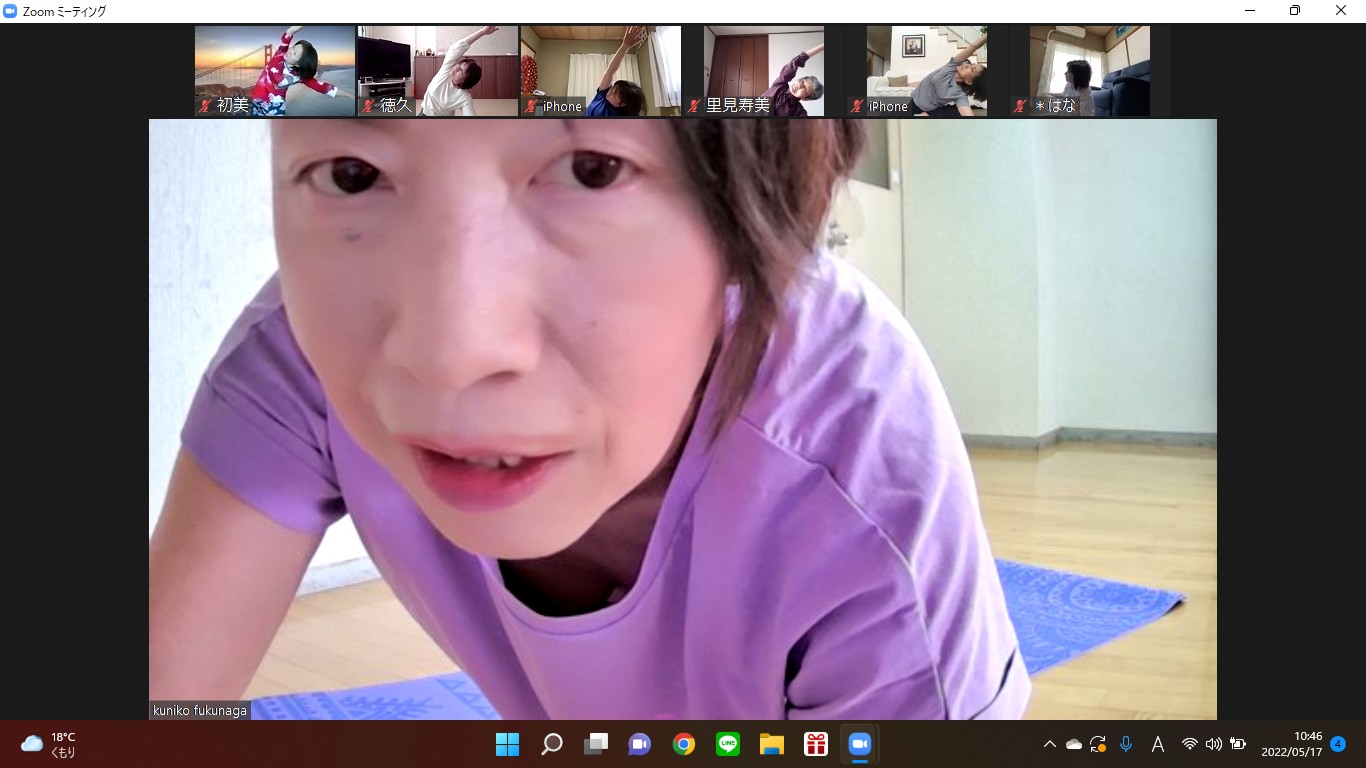
Task: Click the main speaker video of kuniko fukunaga
Action: [x=683, y=419]
